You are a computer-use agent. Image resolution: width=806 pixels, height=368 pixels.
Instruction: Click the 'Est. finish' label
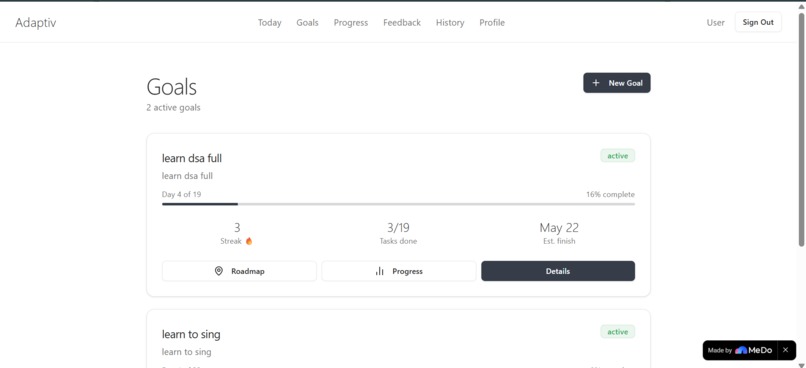tap(559, 241)
